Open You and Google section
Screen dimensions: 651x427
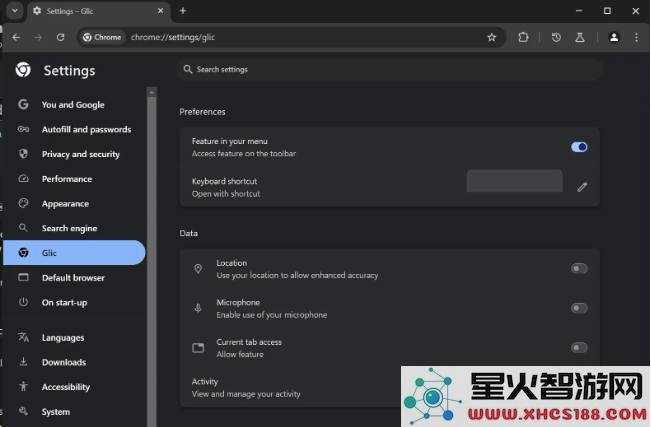point(75,105)
